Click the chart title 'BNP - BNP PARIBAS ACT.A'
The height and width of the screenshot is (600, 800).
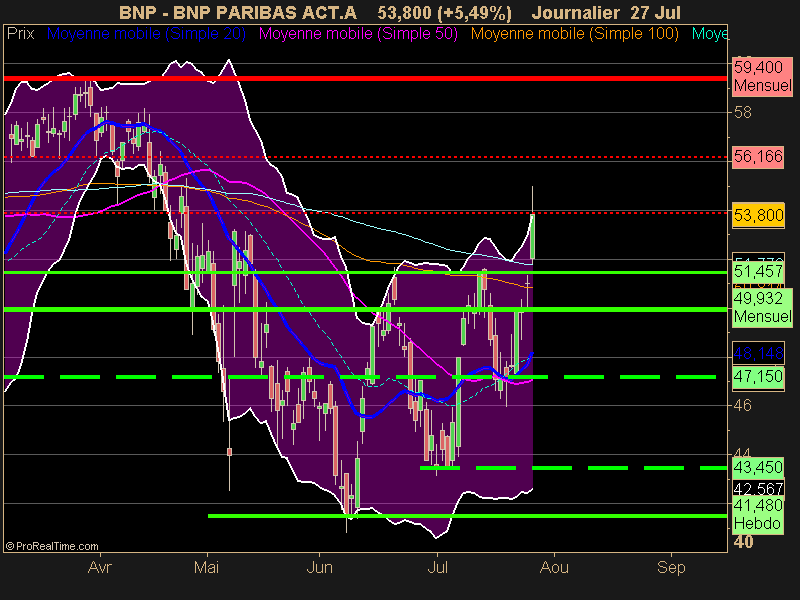click(238, 12)
